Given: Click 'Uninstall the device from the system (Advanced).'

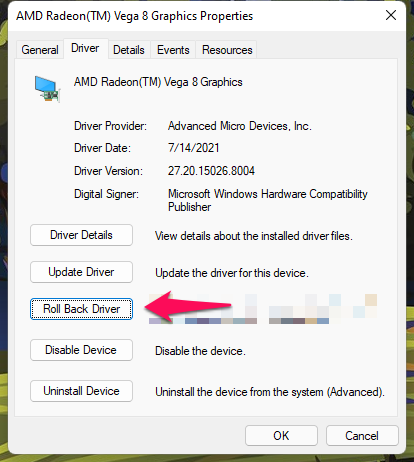Looking at the screenshot, I should [270, 392].
